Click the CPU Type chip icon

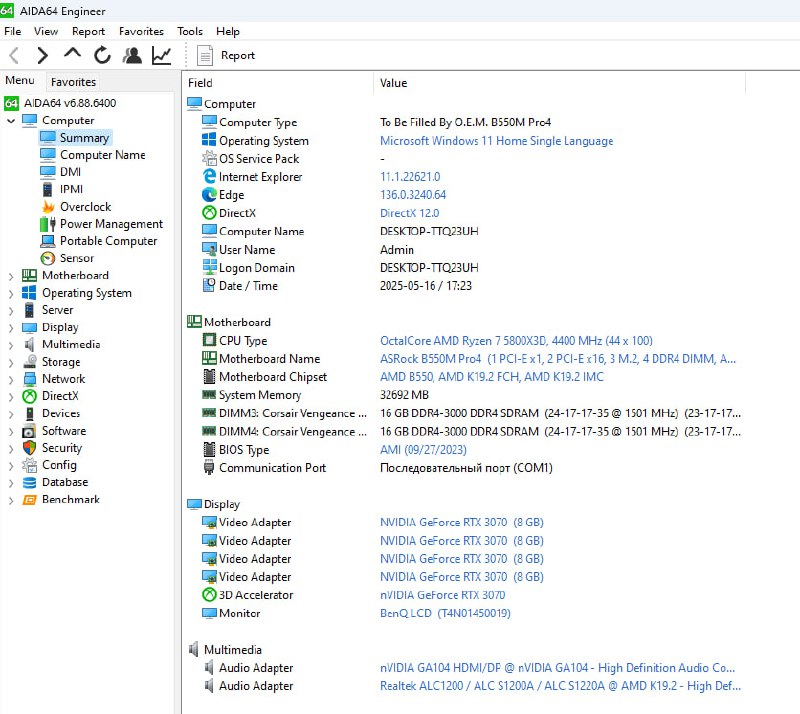209,340
